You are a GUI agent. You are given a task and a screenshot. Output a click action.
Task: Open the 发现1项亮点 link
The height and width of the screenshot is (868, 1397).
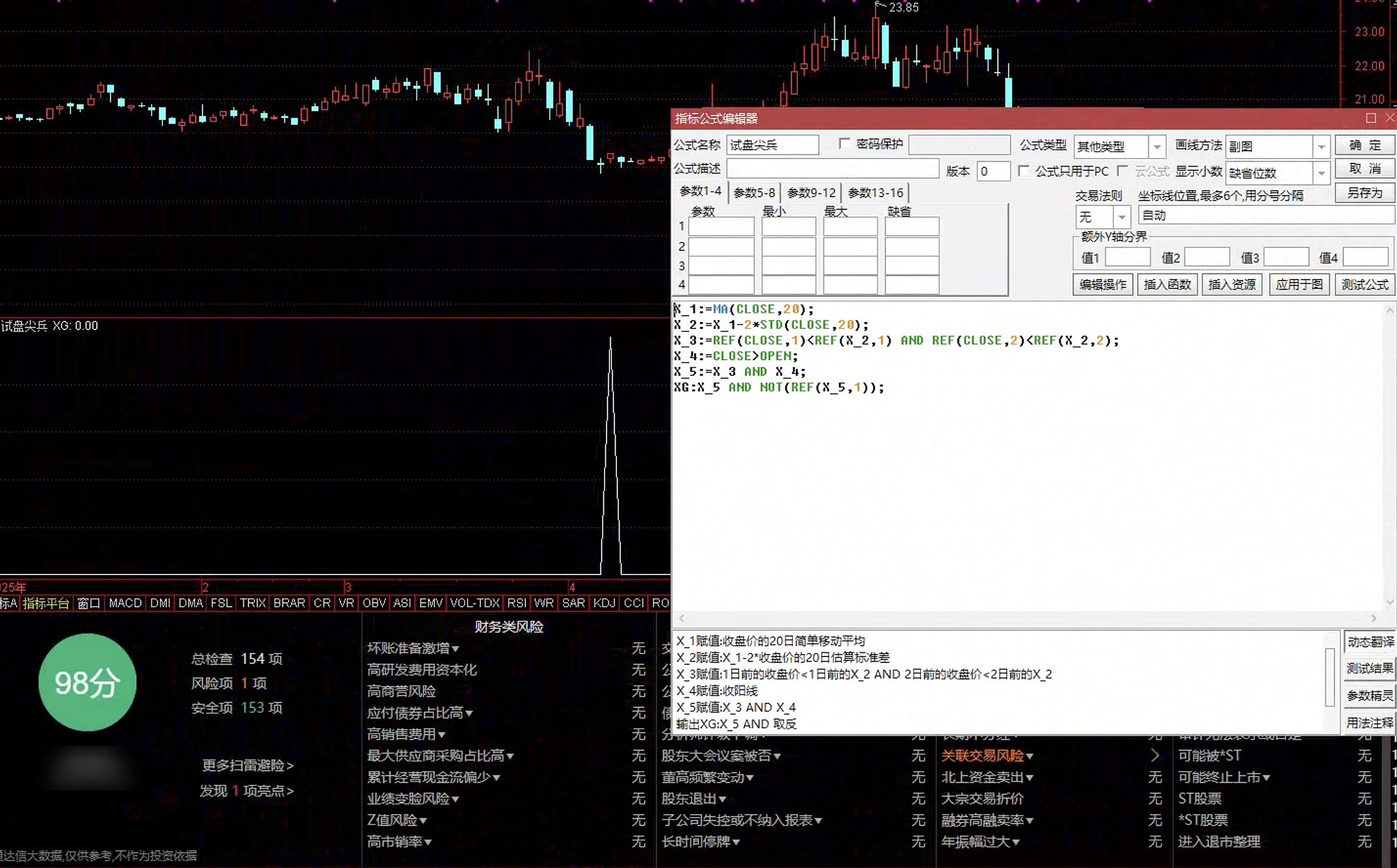point(246,791)
